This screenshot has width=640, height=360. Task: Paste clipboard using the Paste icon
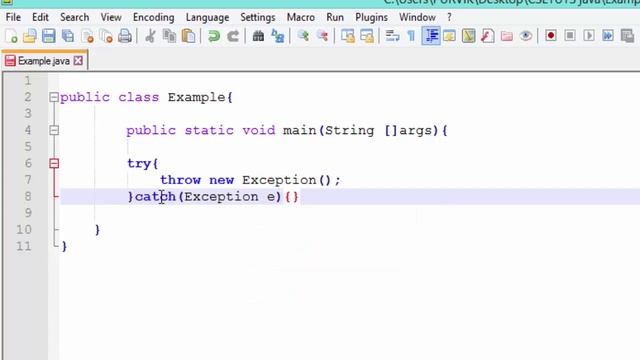click(x=188, y=36)
